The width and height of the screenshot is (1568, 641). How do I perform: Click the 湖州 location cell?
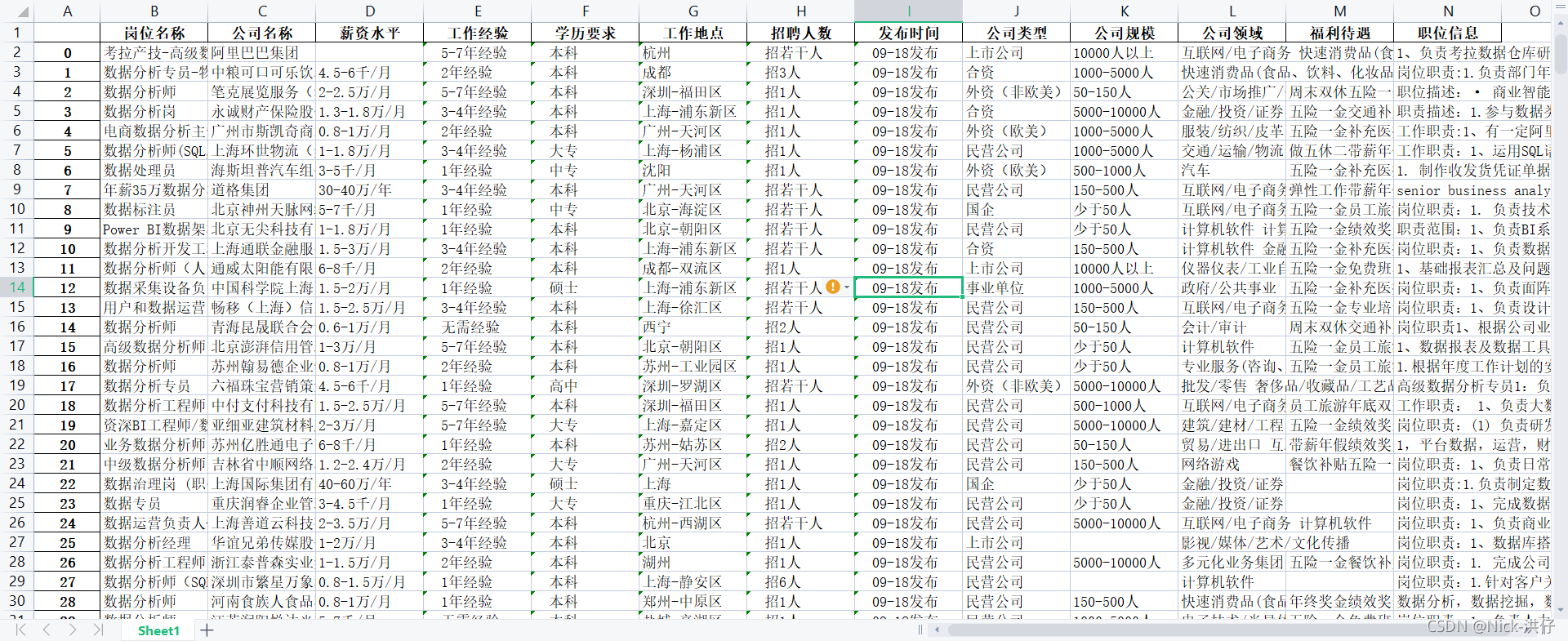pos(693,562)
